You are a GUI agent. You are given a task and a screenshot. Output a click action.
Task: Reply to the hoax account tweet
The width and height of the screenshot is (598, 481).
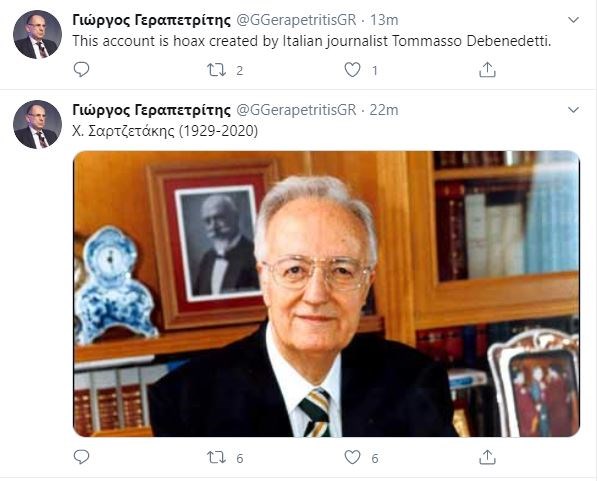coord(81,70)
